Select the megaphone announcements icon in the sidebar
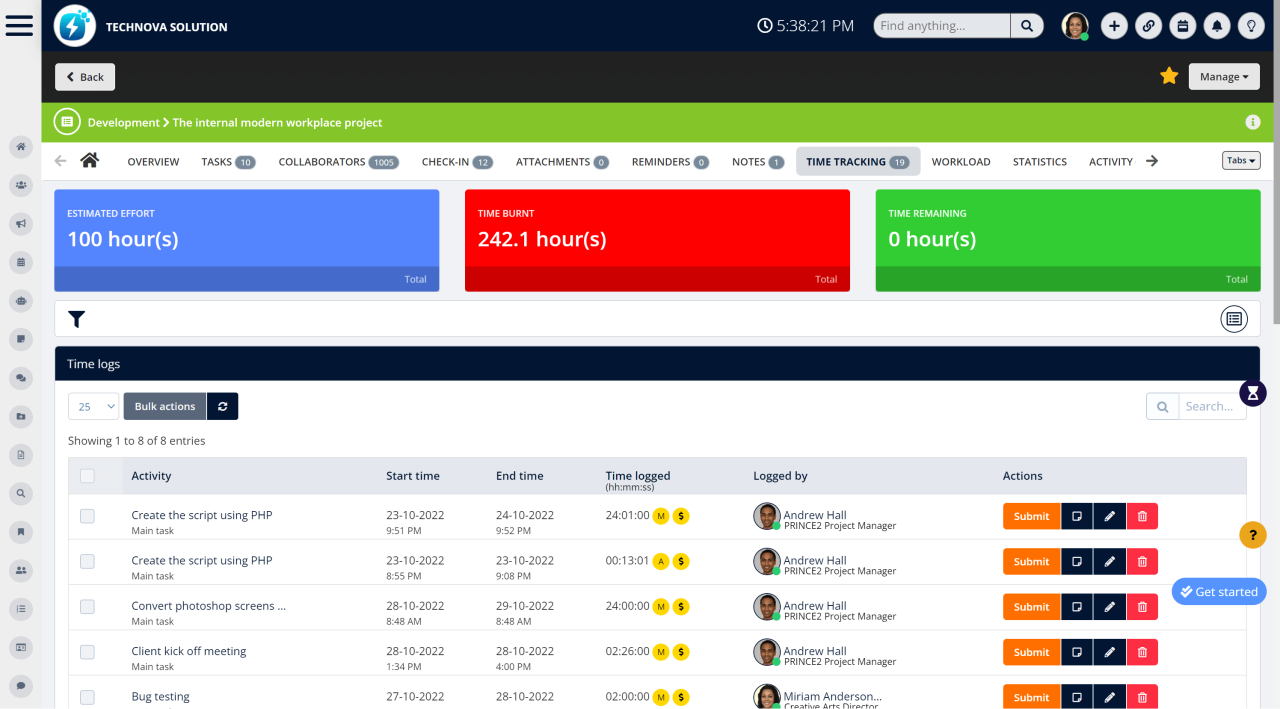Image resolution: width=1280 pixels, height=709 pixels. [21, 223]
